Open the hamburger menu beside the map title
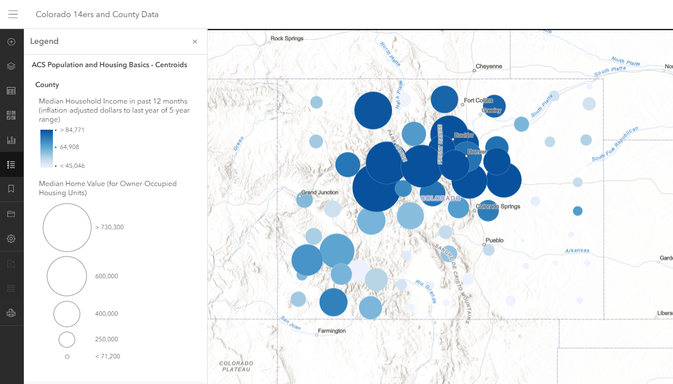Viewport: 673px width, 384px height. [13, 14]
